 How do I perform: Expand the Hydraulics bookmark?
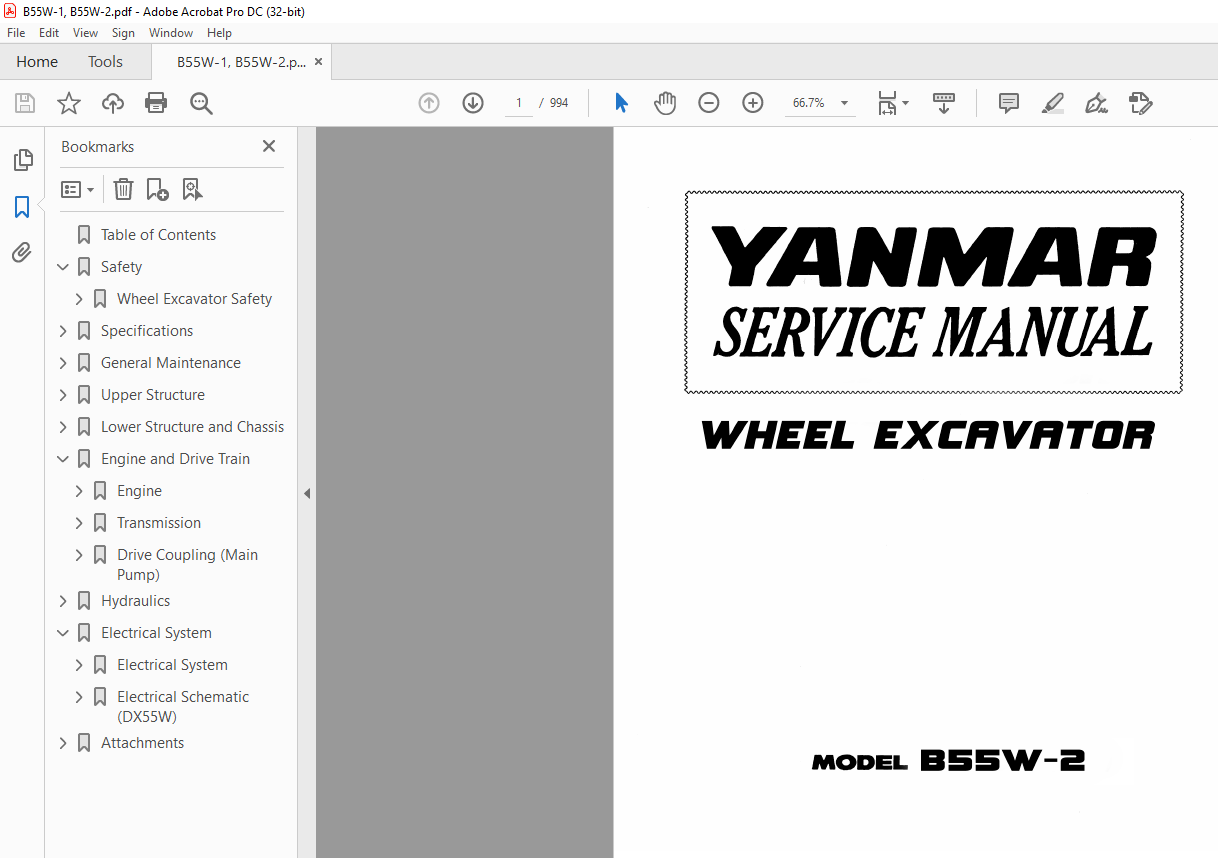point(63,601)
